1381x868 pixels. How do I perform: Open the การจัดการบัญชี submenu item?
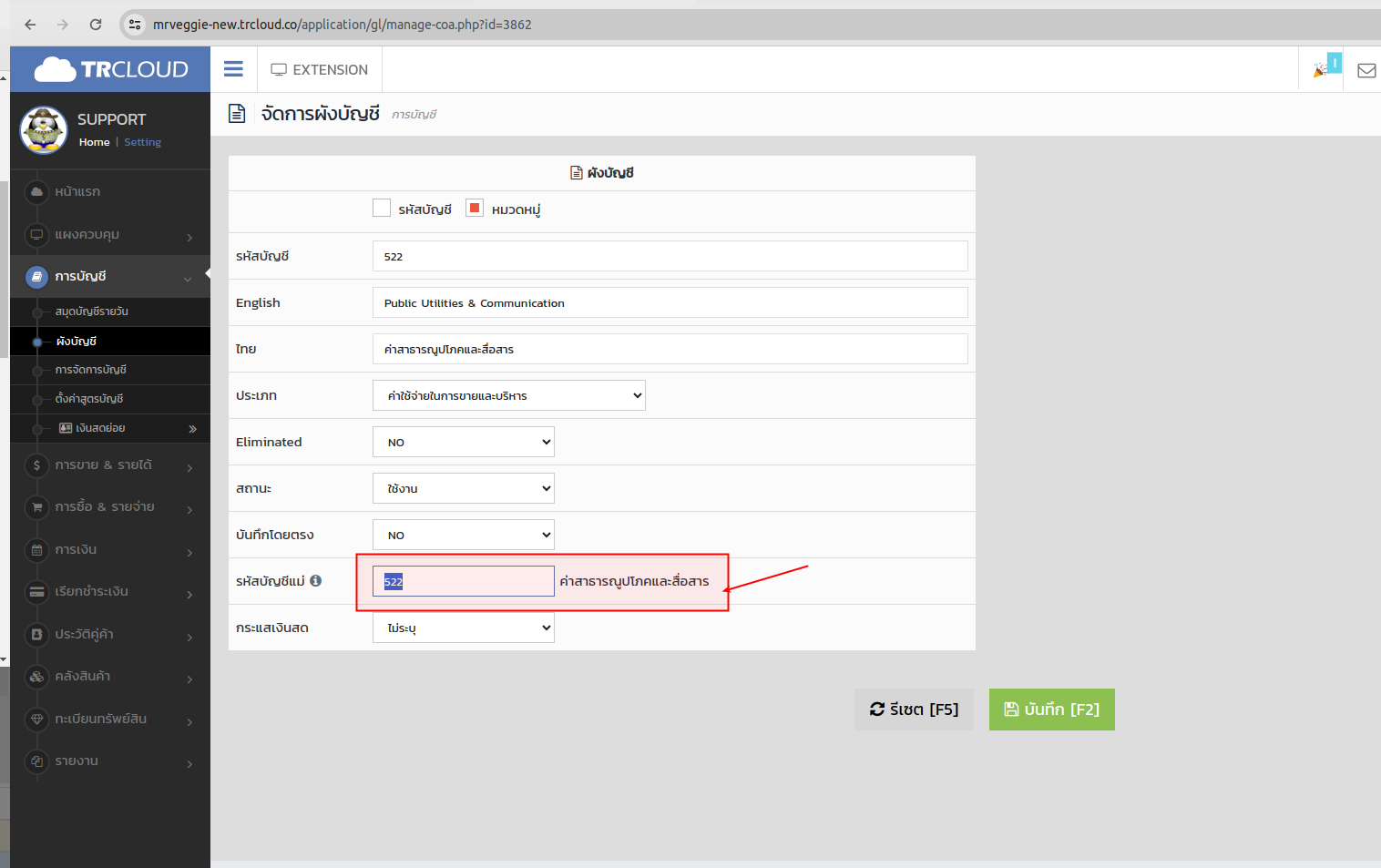click(x=91, y=370)
